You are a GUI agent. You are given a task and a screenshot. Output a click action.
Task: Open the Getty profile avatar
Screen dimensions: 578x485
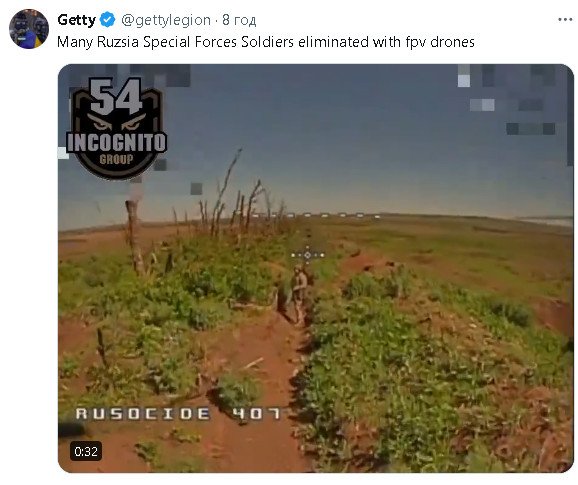29,29
